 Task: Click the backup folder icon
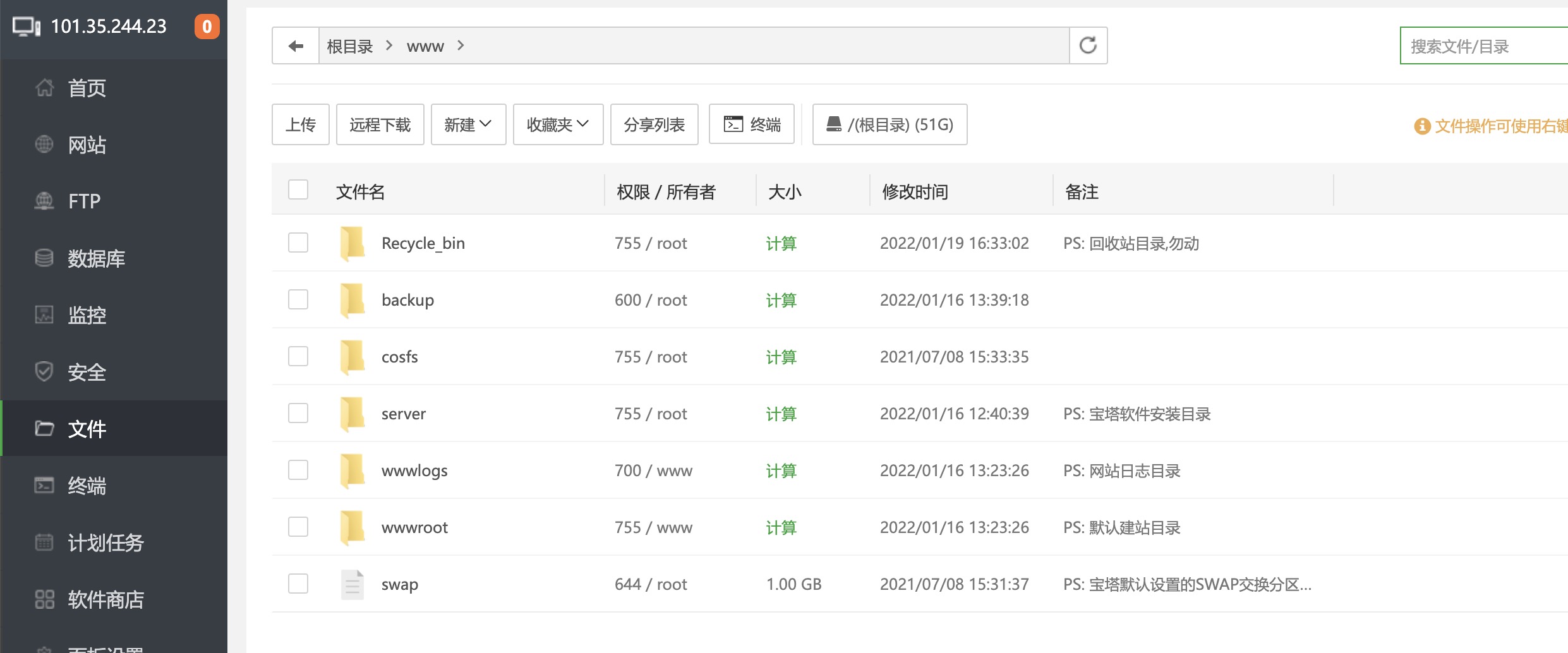pos(353,300)
